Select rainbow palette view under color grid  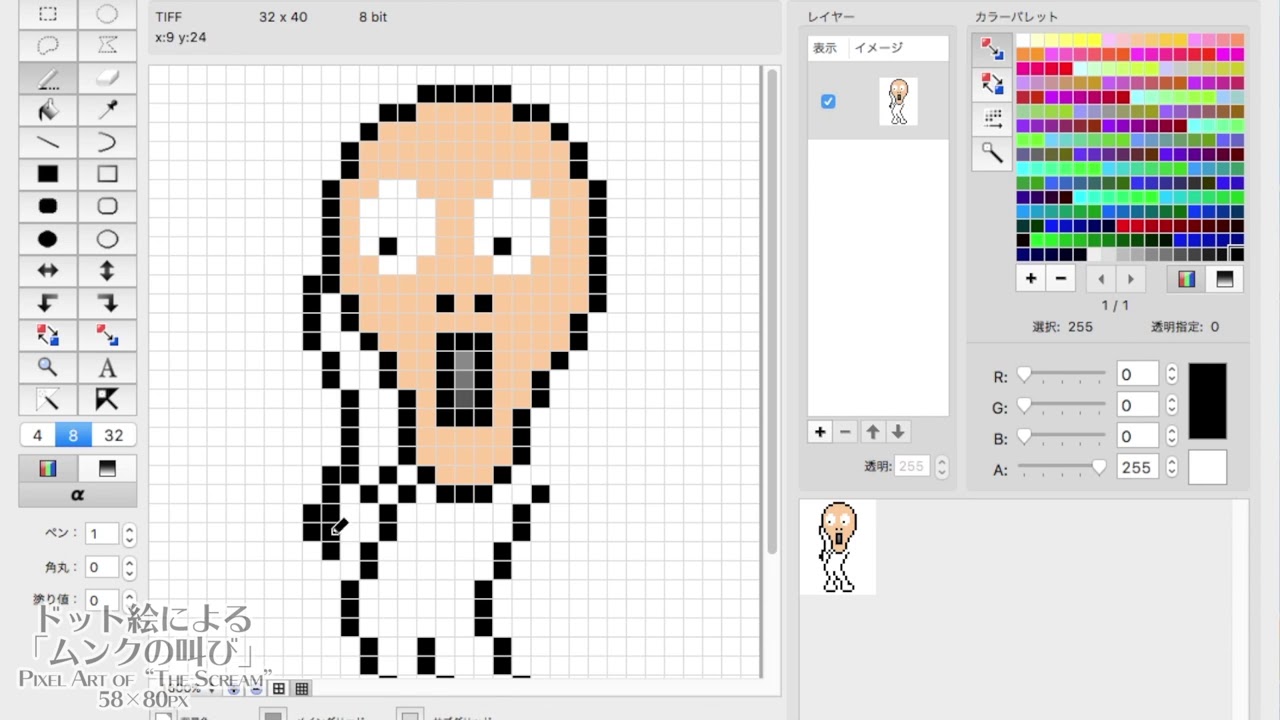(1187, 279)
